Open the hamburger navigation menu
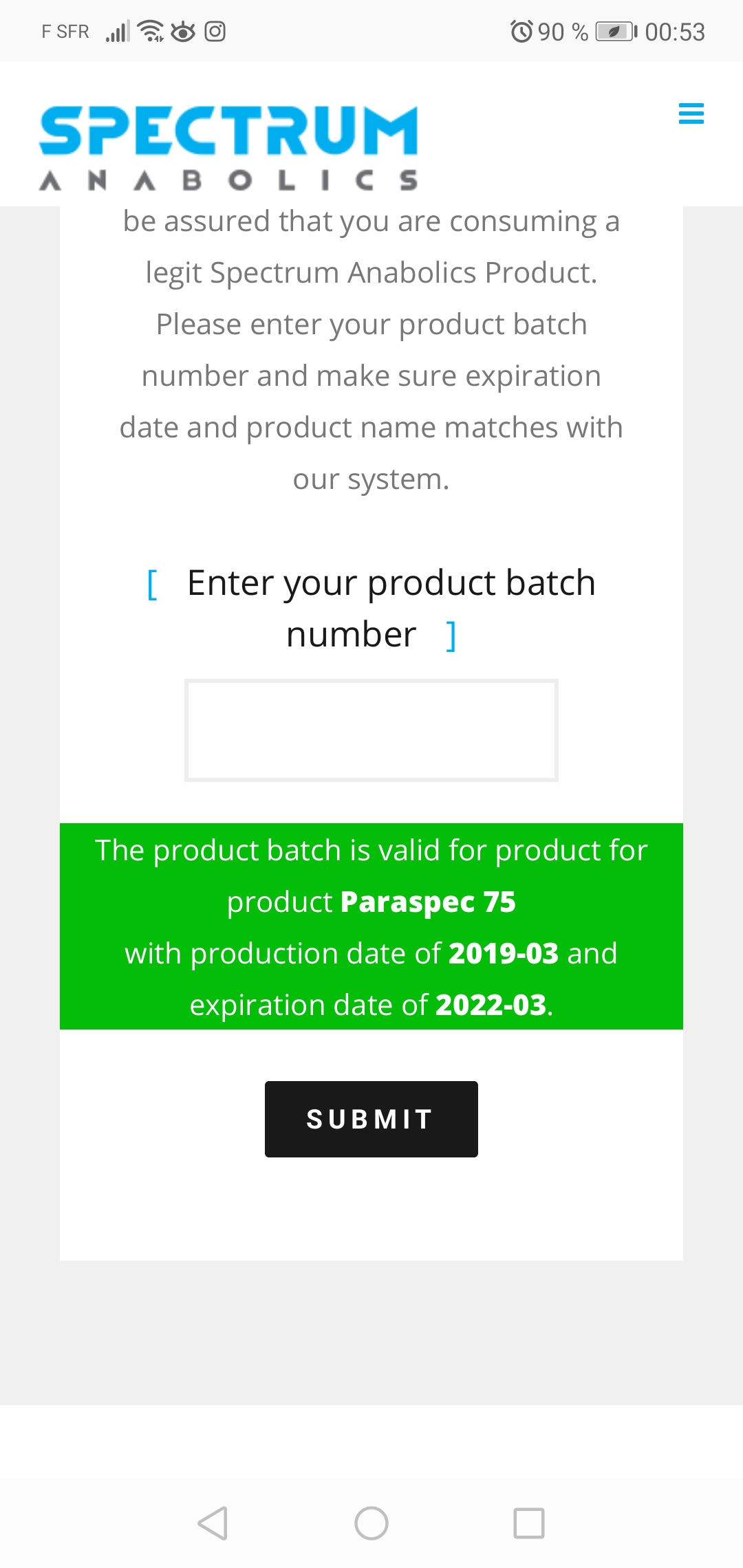 [x=691, y=113]
